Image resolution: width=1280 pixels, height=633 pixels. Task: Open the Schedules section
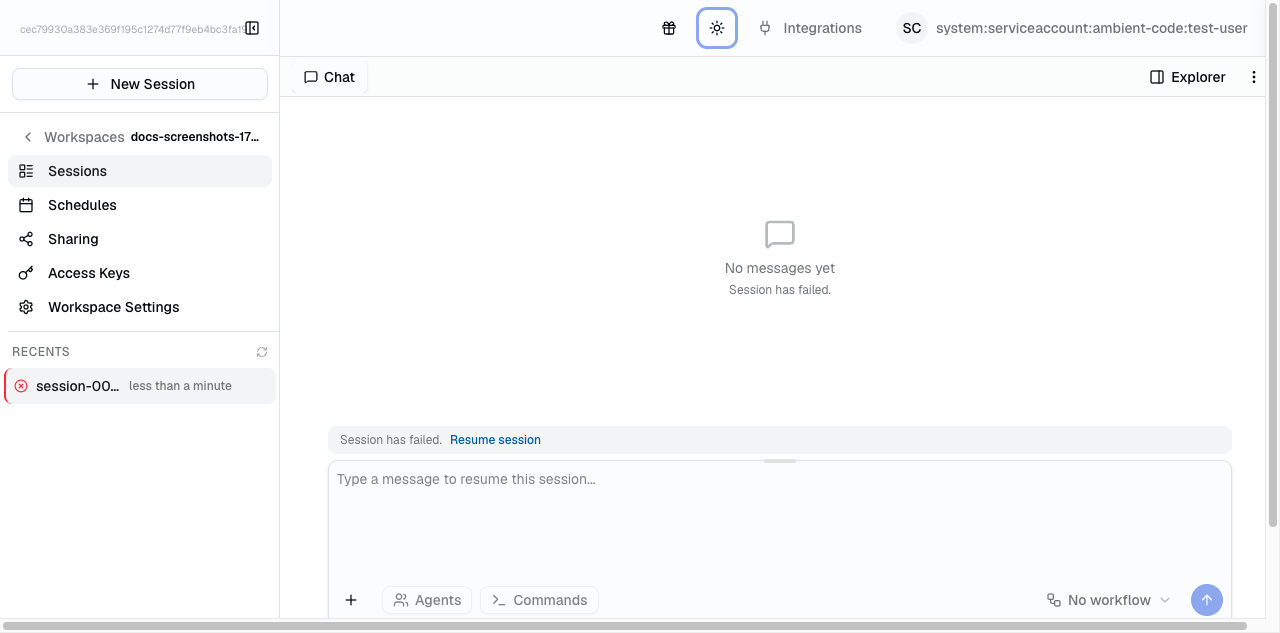(82, 204)
